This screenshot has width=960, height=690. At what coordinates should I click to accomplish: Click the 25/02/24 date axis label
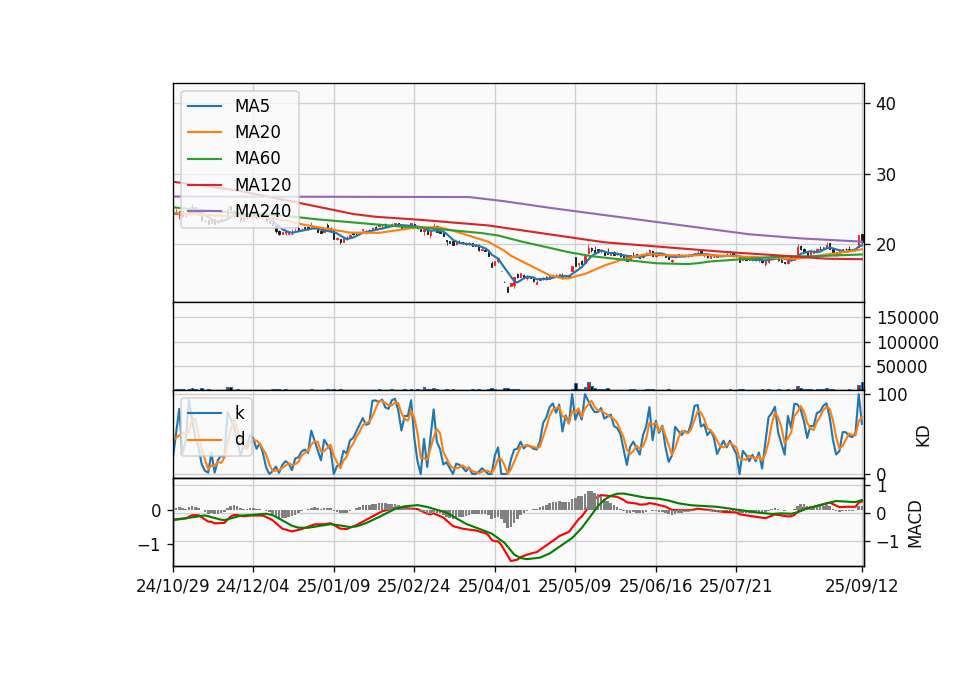(414, 587)
